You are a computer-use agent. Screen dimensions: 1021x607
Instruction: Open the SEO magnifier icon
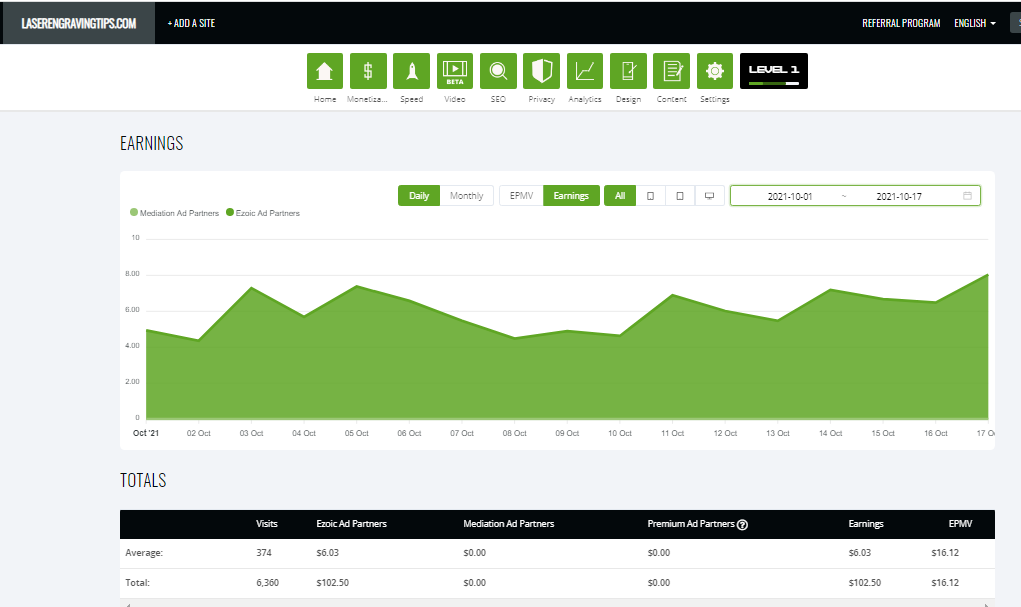498,71
